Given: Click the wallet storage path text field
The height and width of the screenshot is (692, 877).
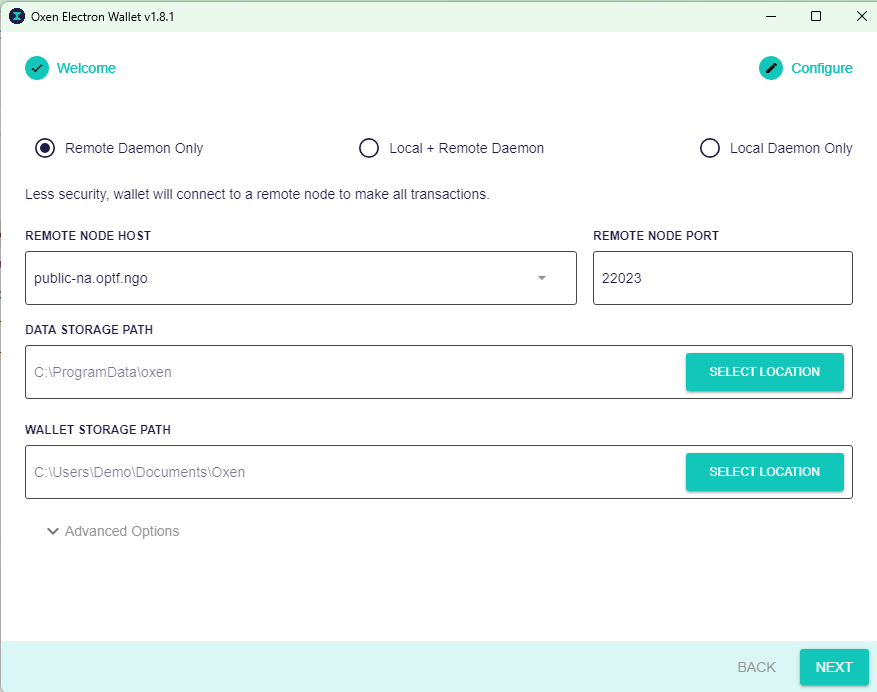Looking at the screenshot, I should pos(356,472).
